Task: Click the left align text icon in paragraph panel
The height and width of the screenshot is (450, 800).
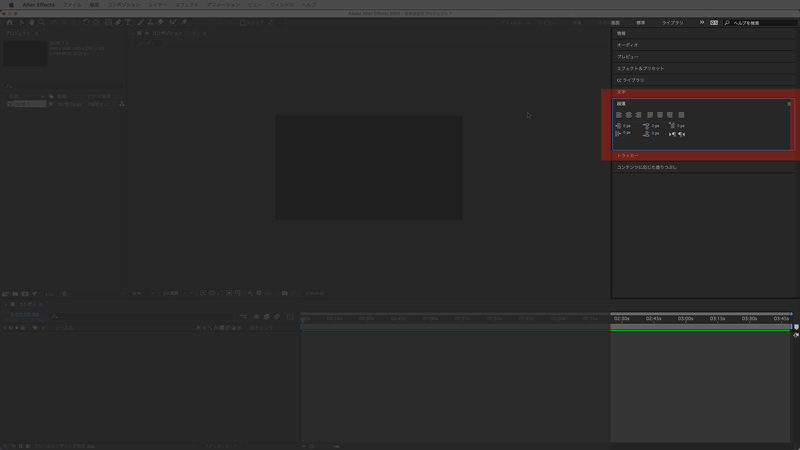Action: 619,114
